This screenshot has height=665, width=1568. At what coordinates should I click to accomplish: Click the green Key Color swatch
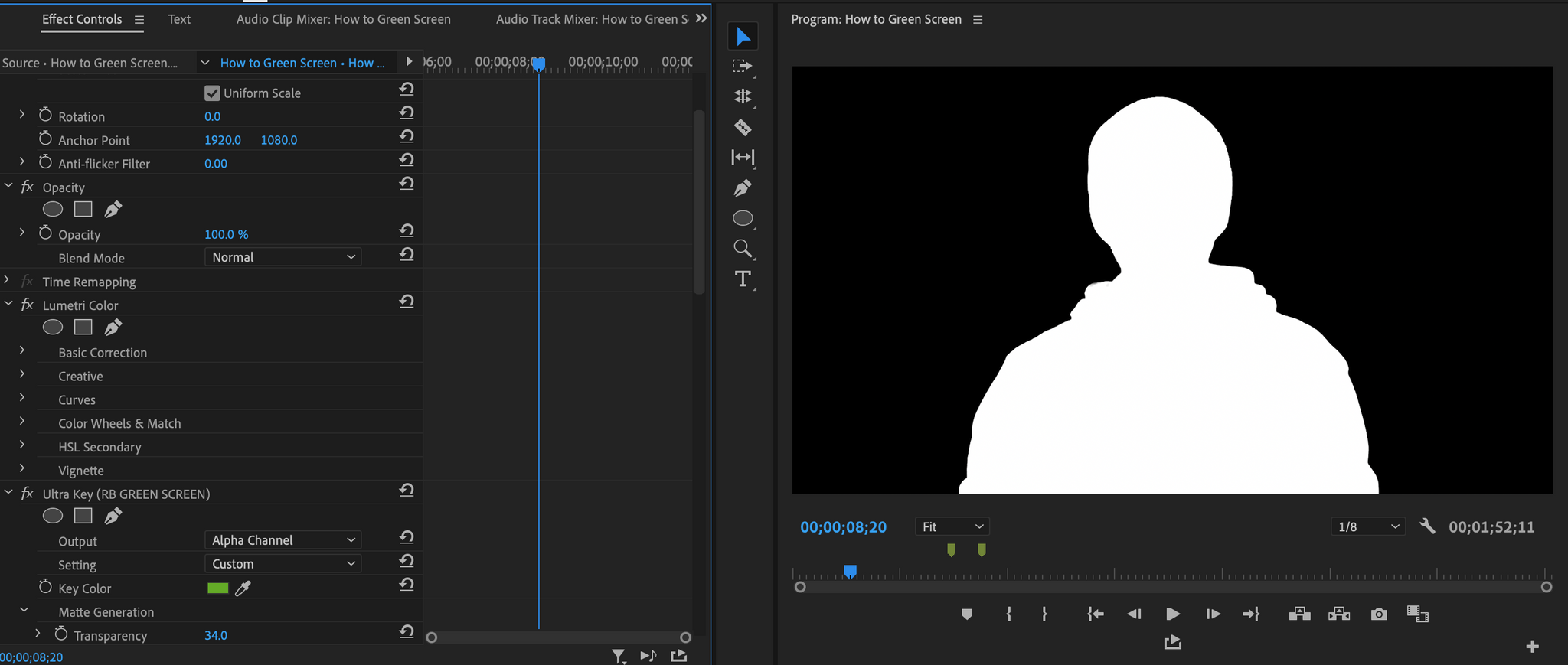pyautogui.click(x=218, y=588)
